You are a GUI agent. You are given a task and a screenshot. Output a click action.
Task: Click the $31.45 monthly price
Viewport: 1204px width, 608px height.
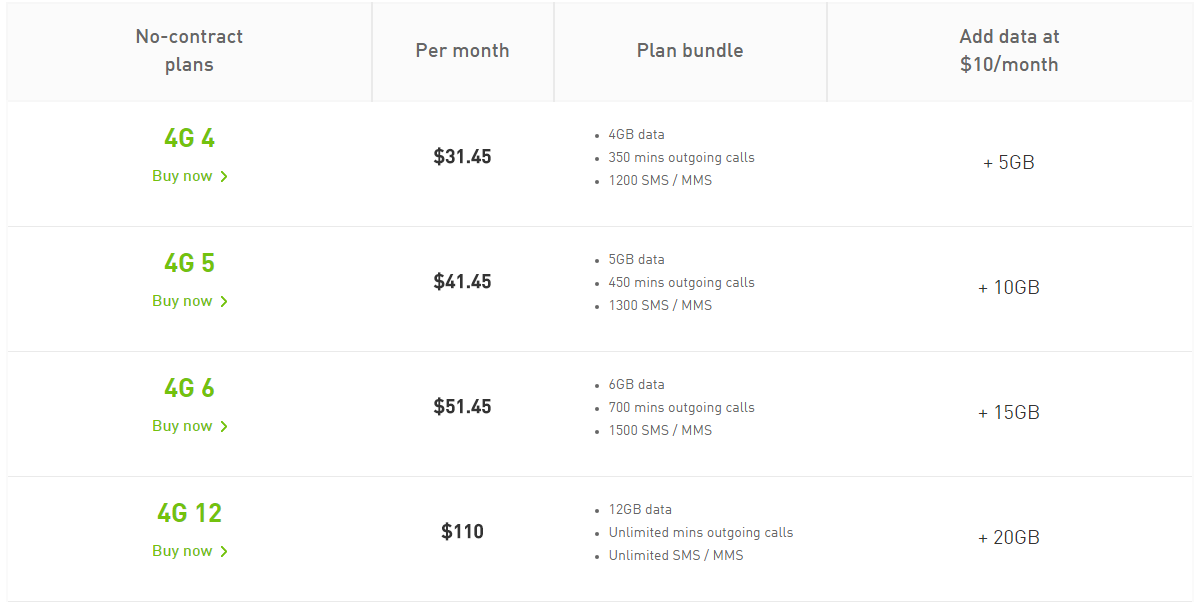click(462, 157)
